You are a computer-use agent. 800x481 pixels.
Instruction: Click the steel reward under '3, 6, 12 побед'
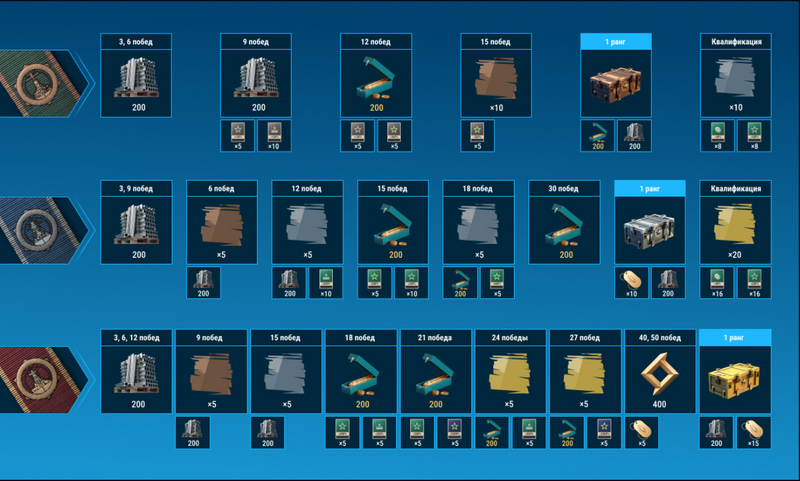136,376
